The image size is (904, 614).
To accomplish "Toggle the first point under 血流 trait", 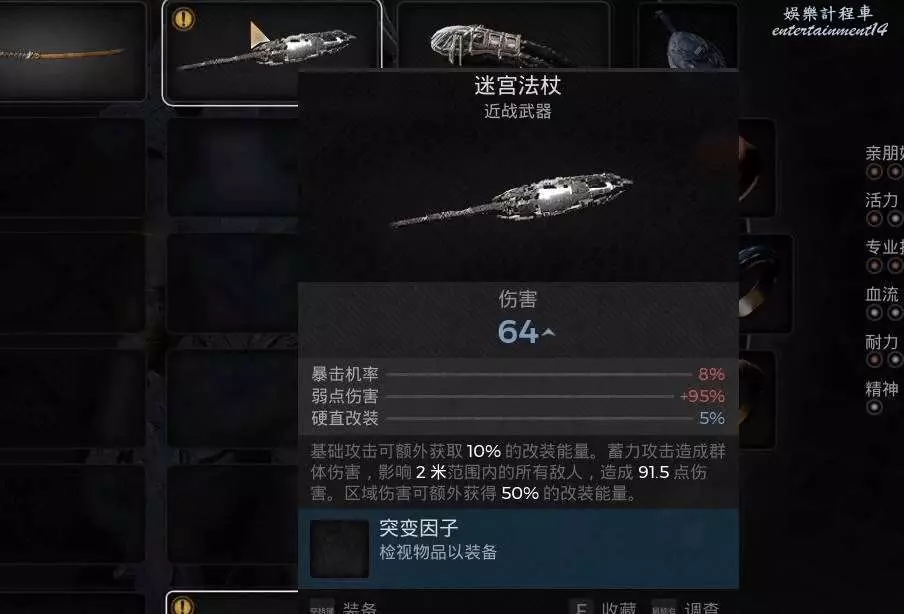I will pyautogui.click(x=874, y=312).
